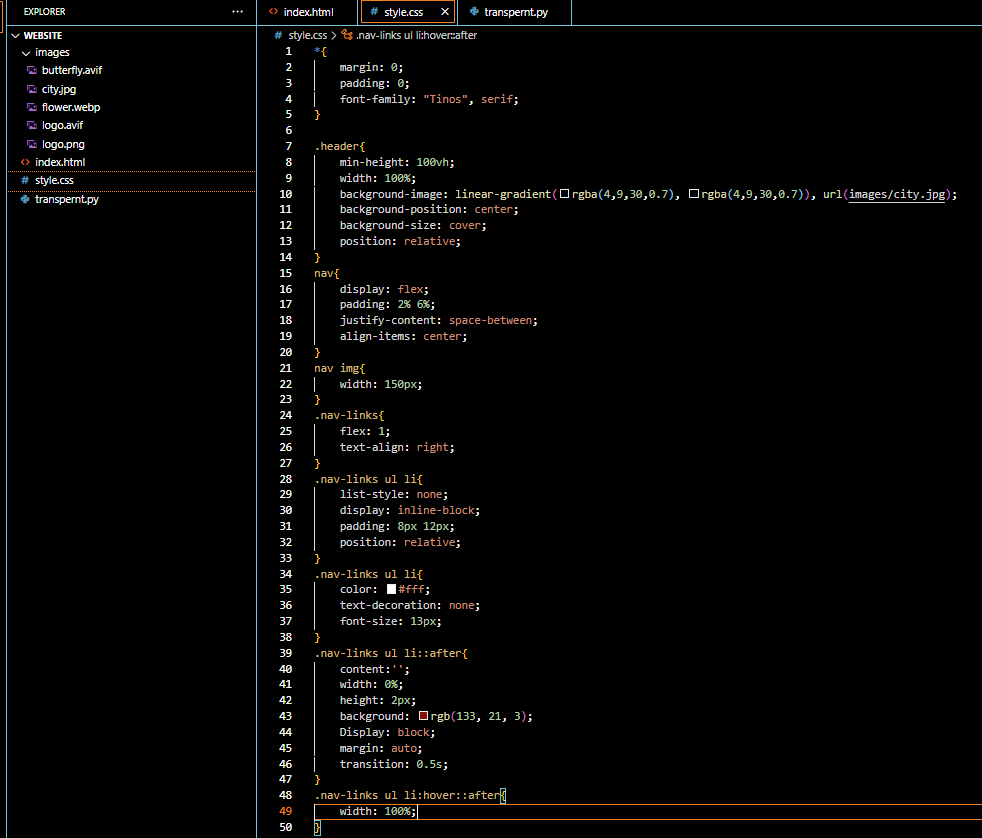Screen dimensions: 982x838
Task: Switch to the index.html tab
Action: [306, 13]
